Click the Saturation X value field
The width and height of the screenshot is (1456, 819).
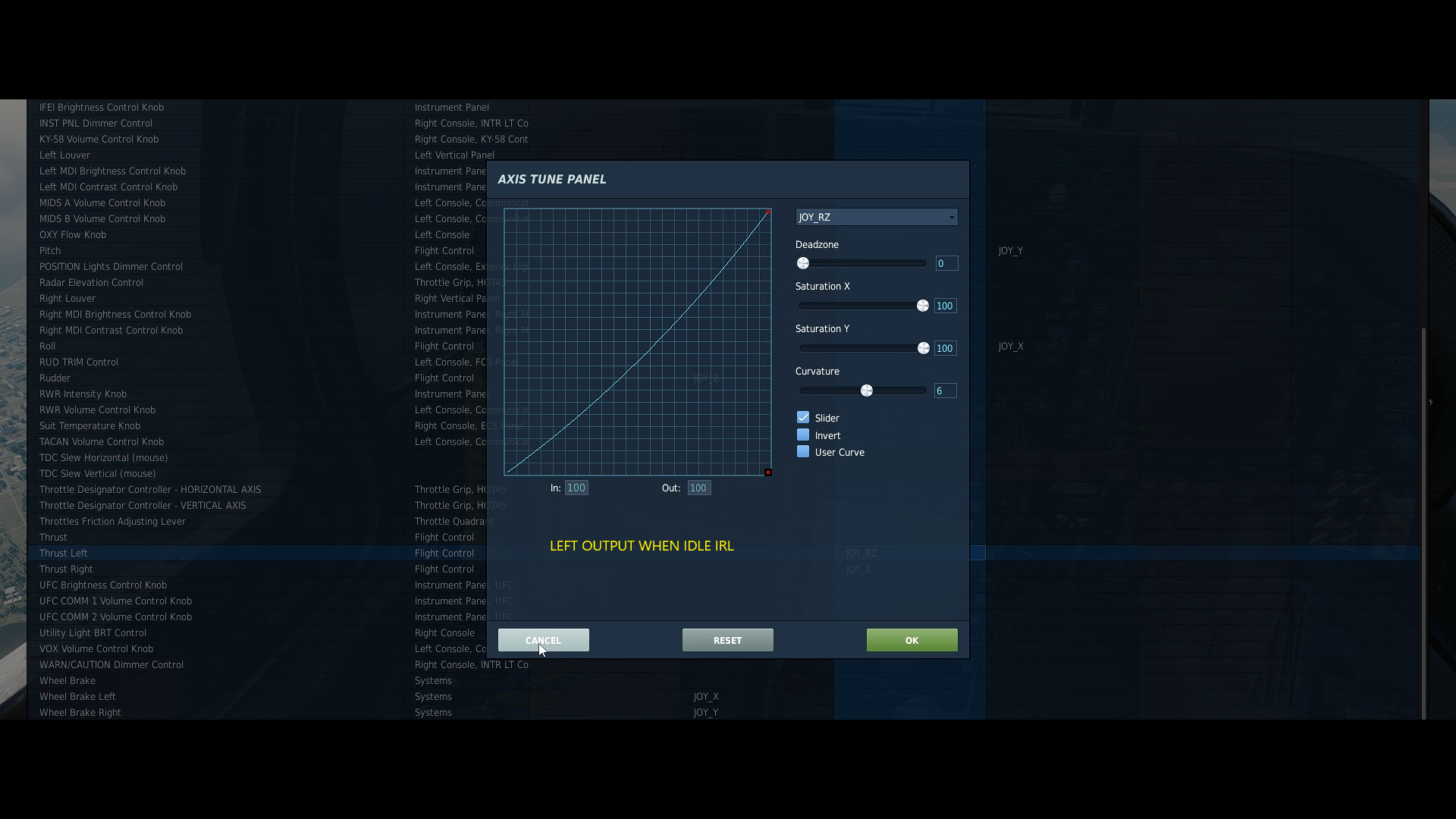click(946, 306)
